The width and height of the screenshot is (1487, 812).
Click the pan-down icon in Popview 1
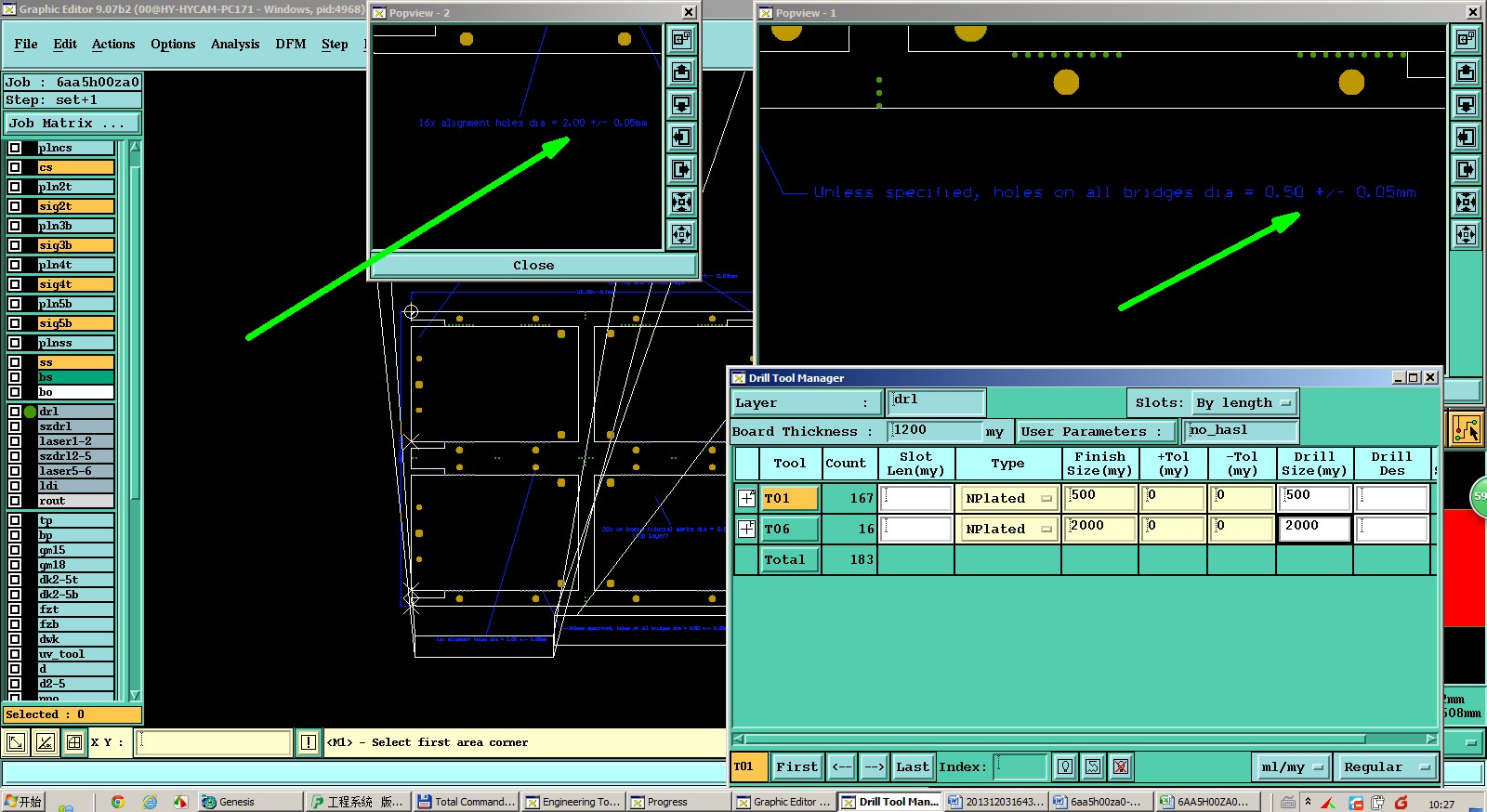1466,104
